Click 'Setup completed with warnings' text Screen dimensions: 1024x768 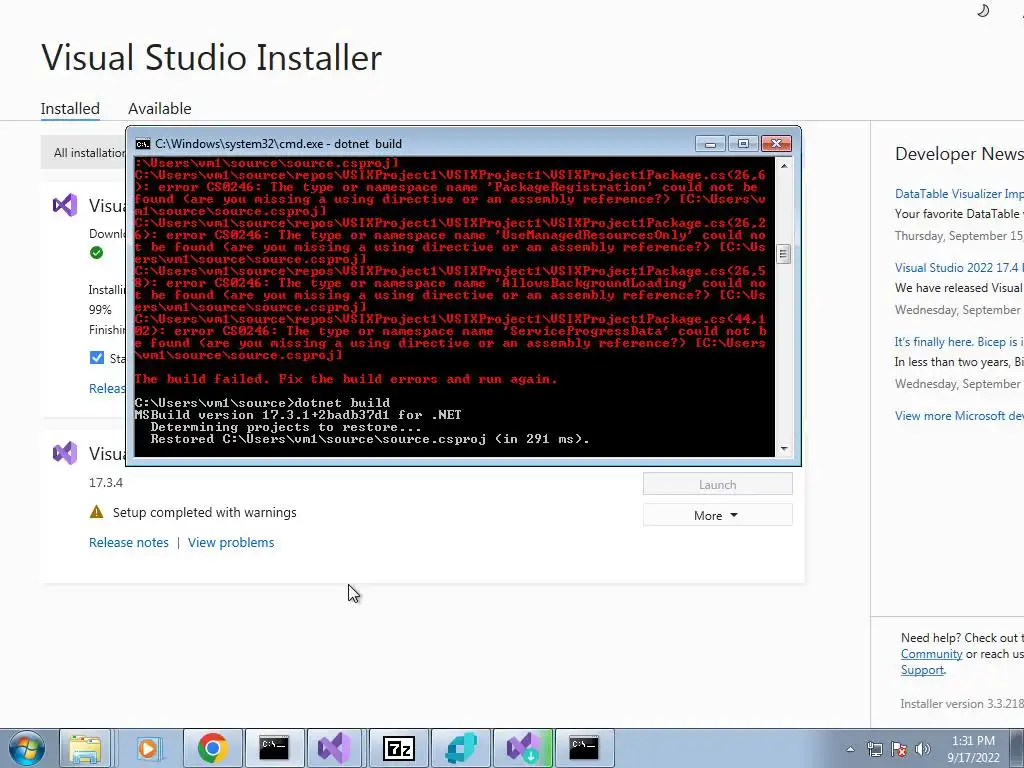pos(204,513)
